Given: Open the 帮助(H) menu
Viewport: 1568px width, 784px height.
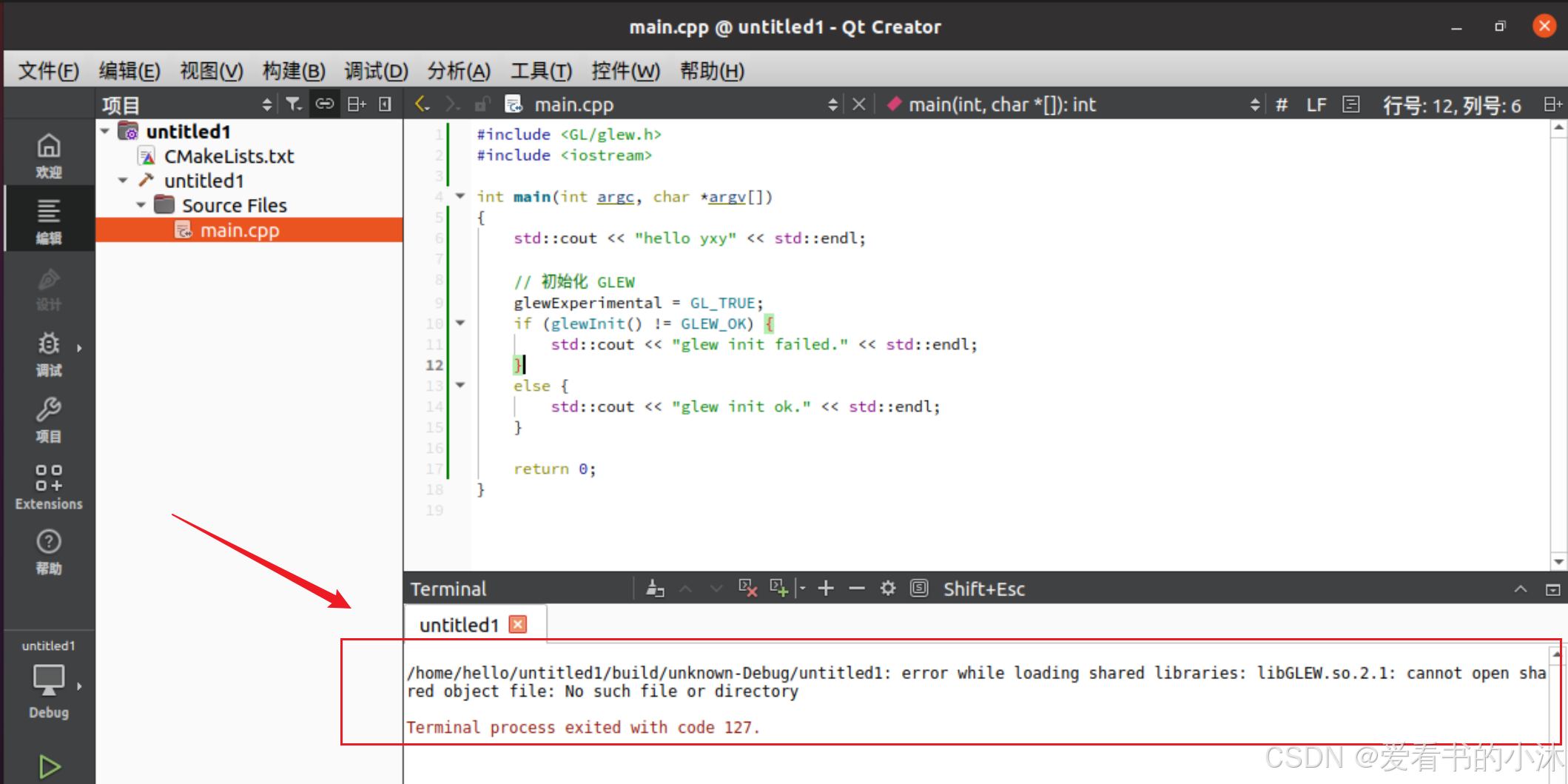Looking at the screenshot, I should pos(712,71).
